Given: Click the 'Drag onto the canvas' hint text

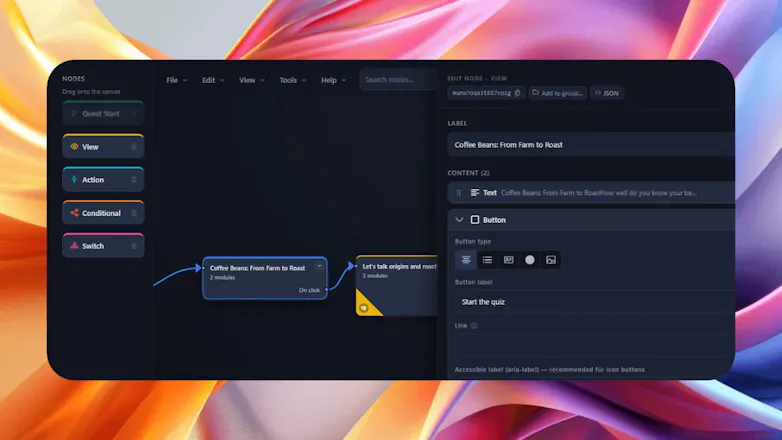Looking at the screenshot, I should click(x=91, y=92).
